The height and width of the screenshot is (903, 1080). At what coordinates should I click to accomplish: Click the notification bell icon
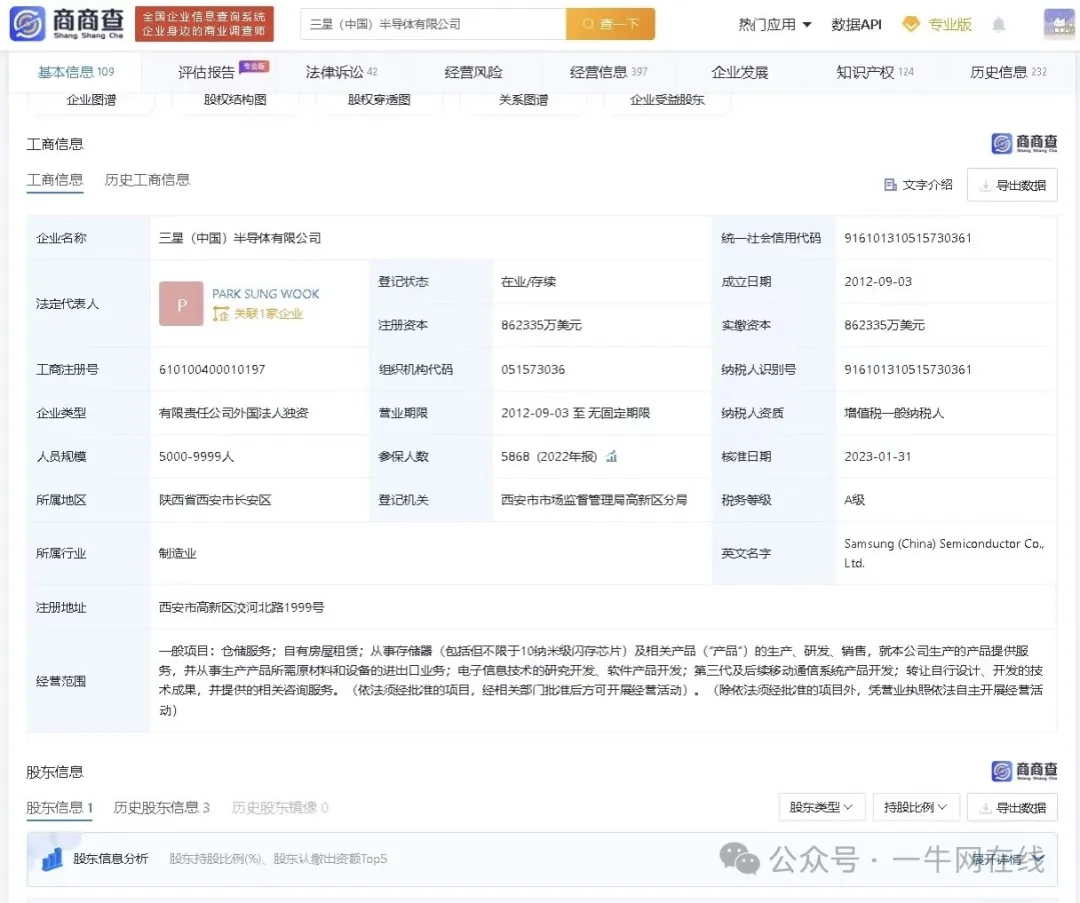[998, 25]
